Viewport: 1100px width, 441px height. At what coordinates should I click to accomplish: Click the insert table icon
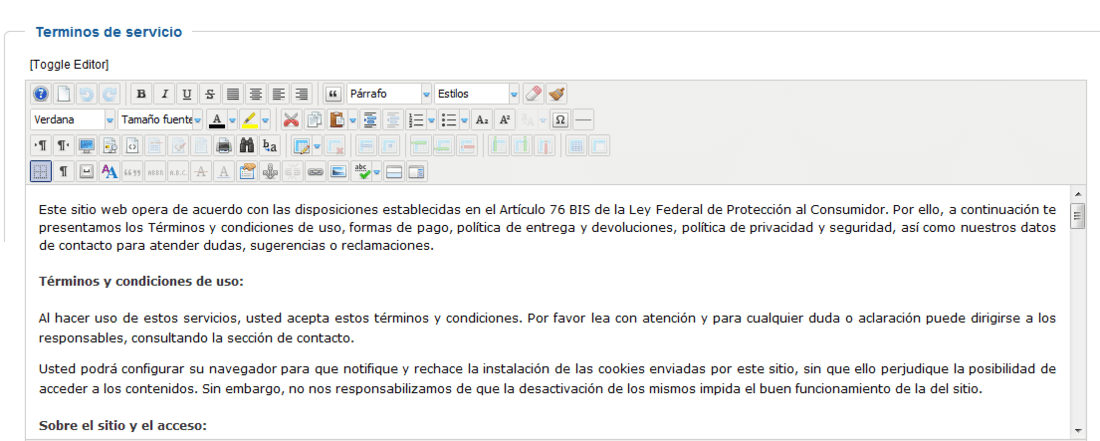[302, 146]
